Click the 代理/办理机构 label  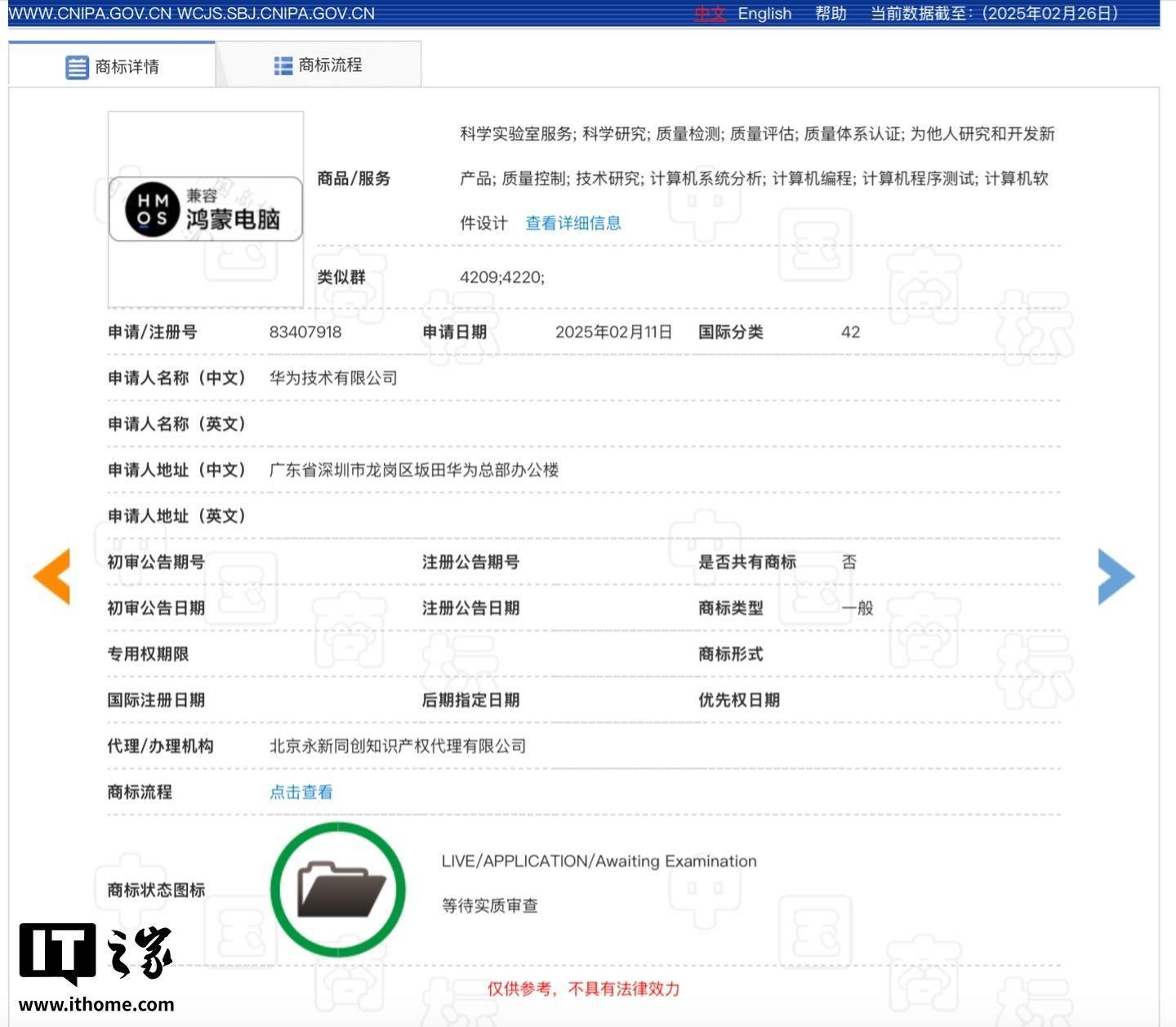click(x=161, y=746)
